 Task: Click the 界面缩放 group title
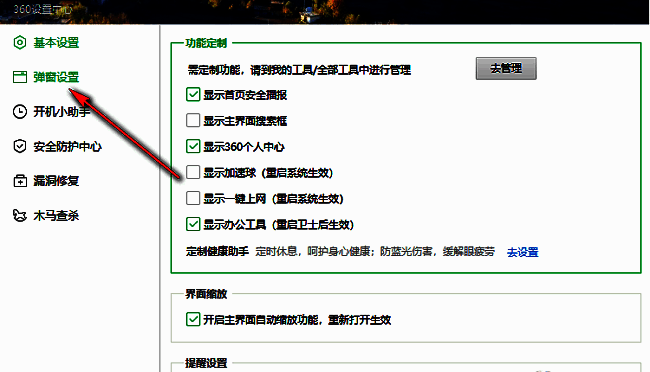(x=206, y=294)
